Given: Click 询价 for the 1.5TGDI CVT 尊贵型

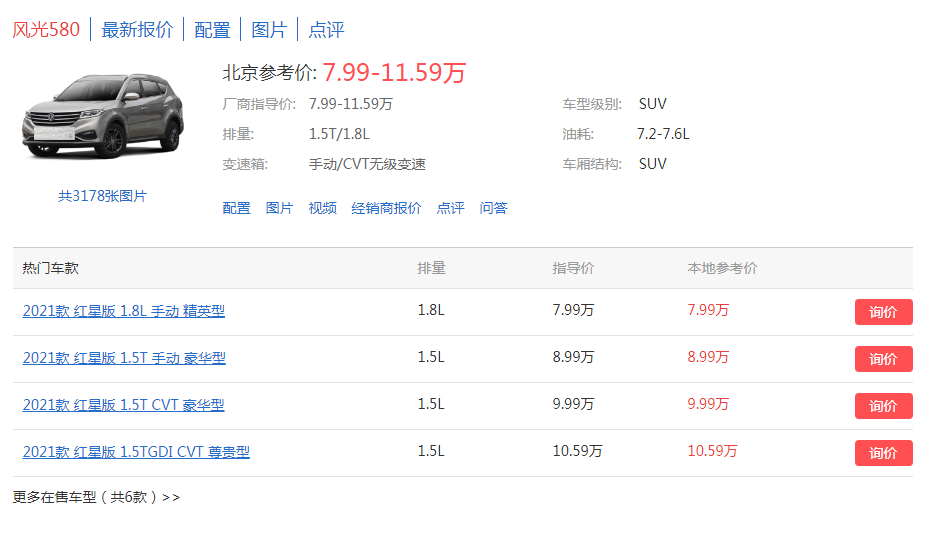Looking at the screenshot, I should pos(883,453).
